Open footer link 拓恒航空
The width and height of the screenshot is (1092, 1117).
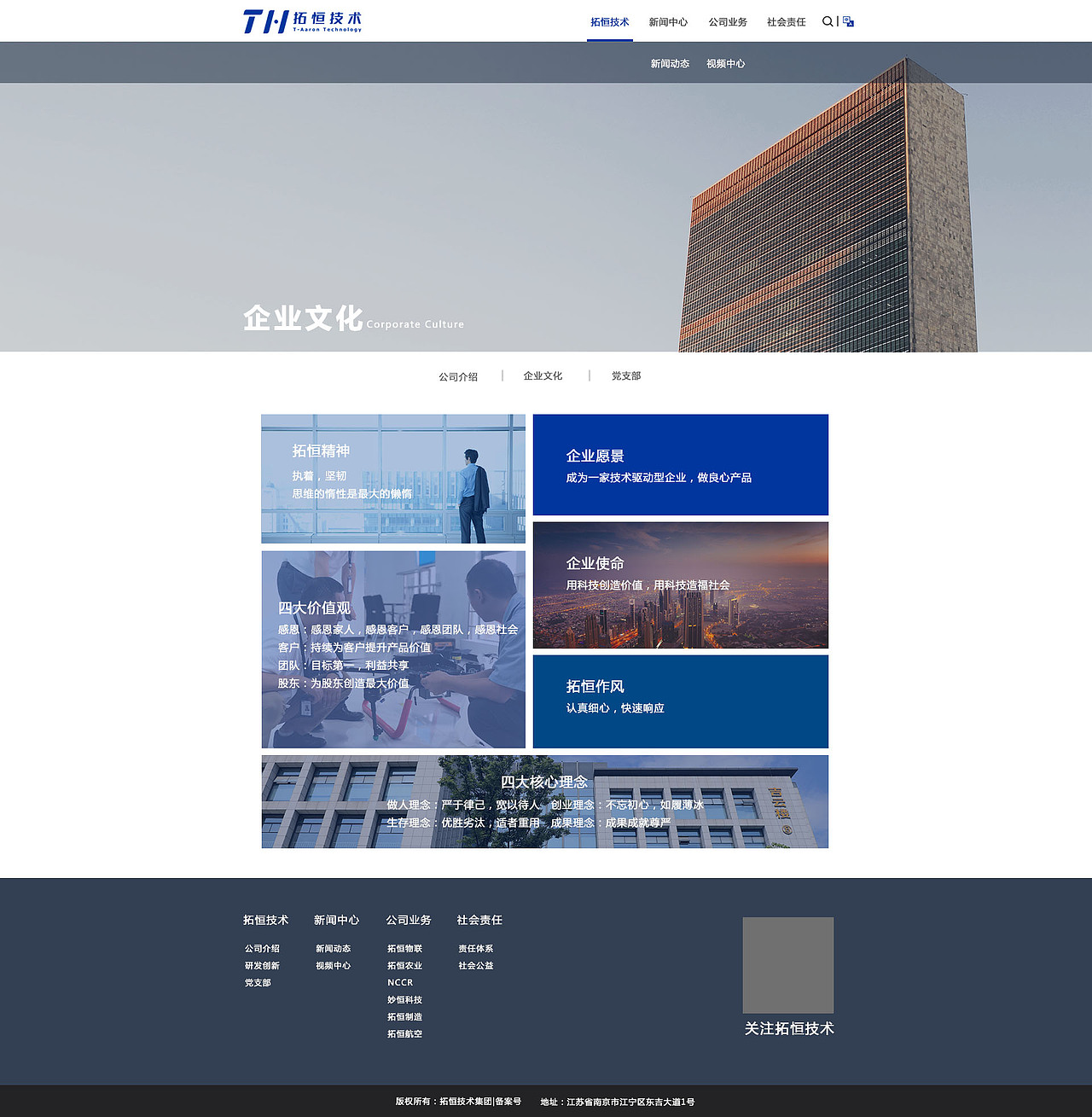coord(405,1033)
